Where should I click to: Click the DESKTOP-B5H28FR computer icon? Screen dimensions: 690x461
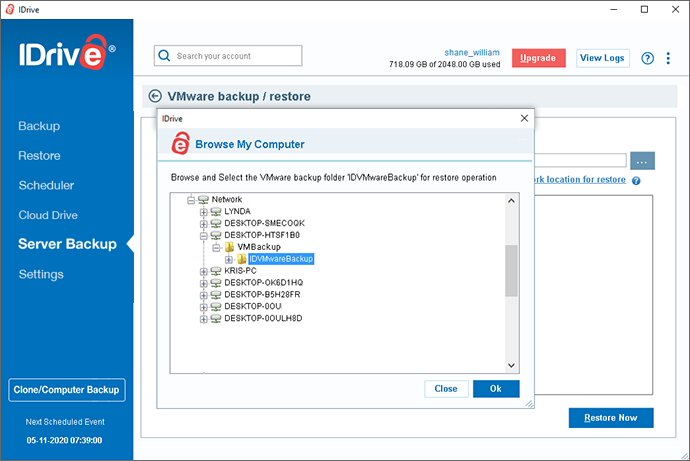coord(216,295)
